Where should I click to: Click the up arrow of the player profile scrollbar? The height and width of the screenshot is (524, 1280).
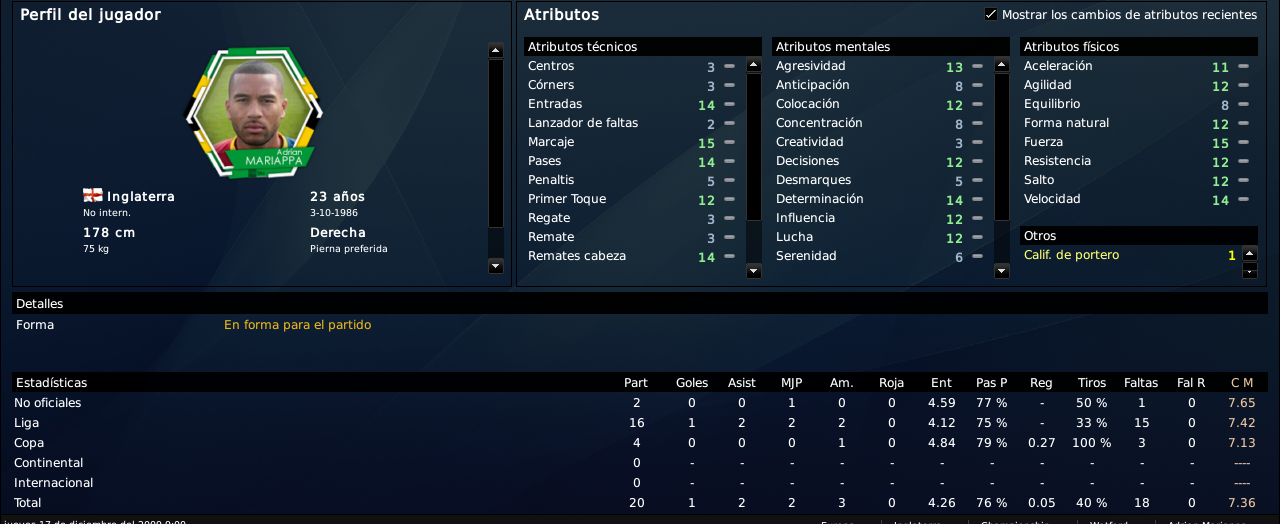(x=496, y=51)
